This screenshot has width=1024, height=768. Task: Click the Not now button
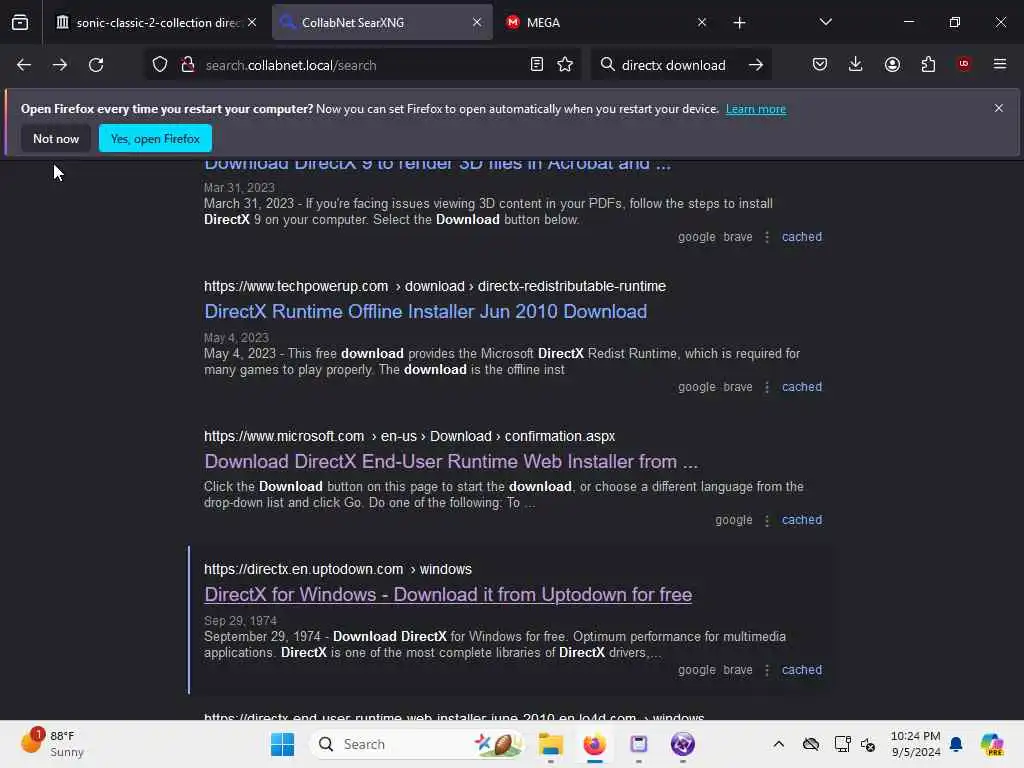tap(56, 138)
